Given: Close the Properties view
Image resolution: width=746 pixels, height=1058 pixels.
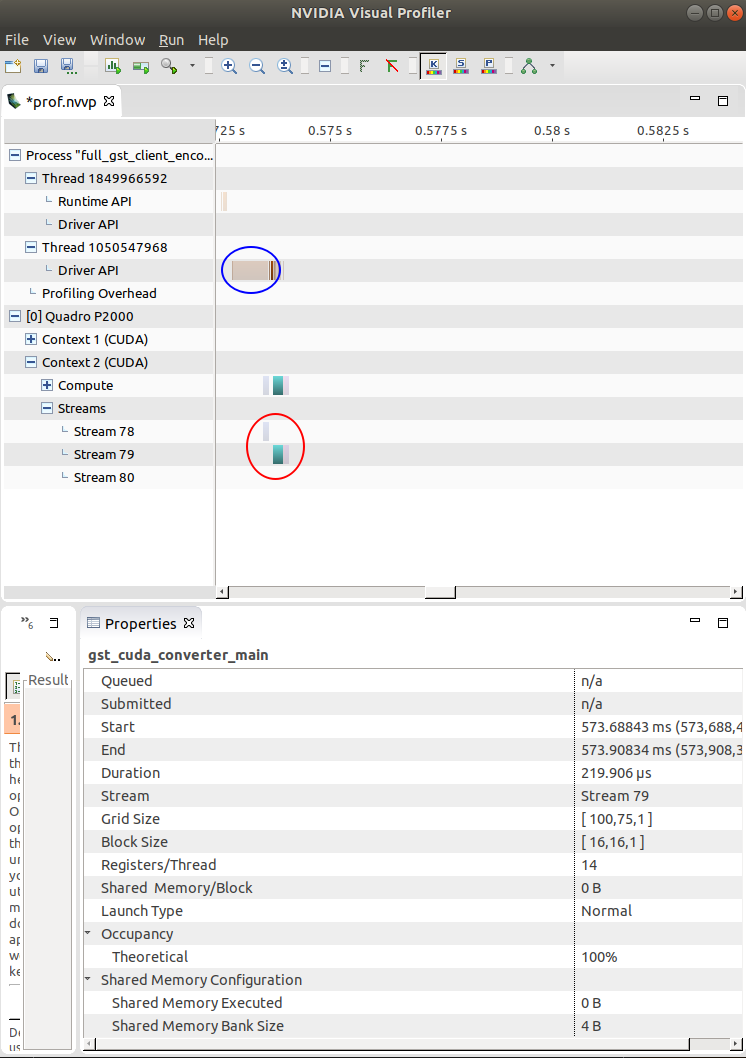Looking at the screenshot, I should [x=189, y=623].
